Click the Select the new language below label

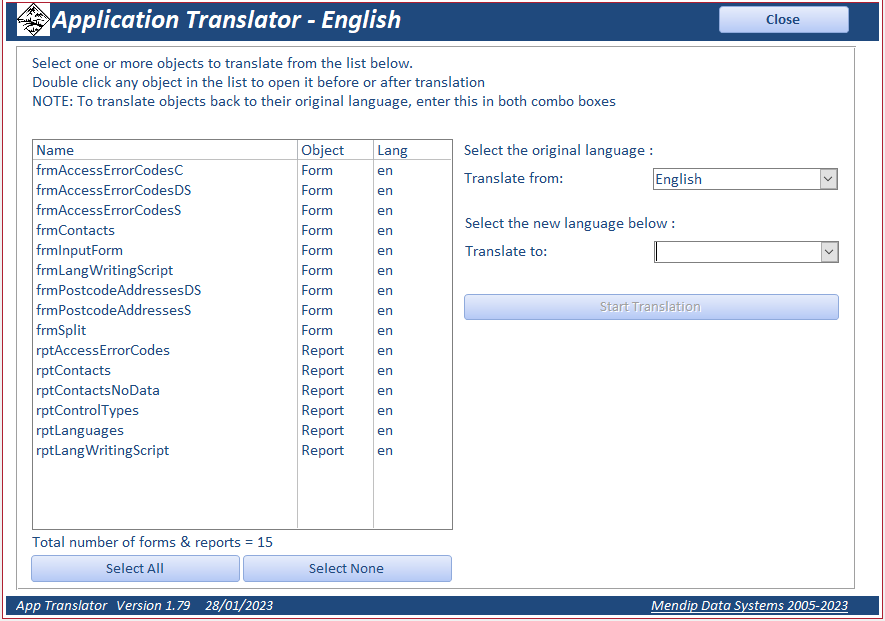tap(570, 224)
